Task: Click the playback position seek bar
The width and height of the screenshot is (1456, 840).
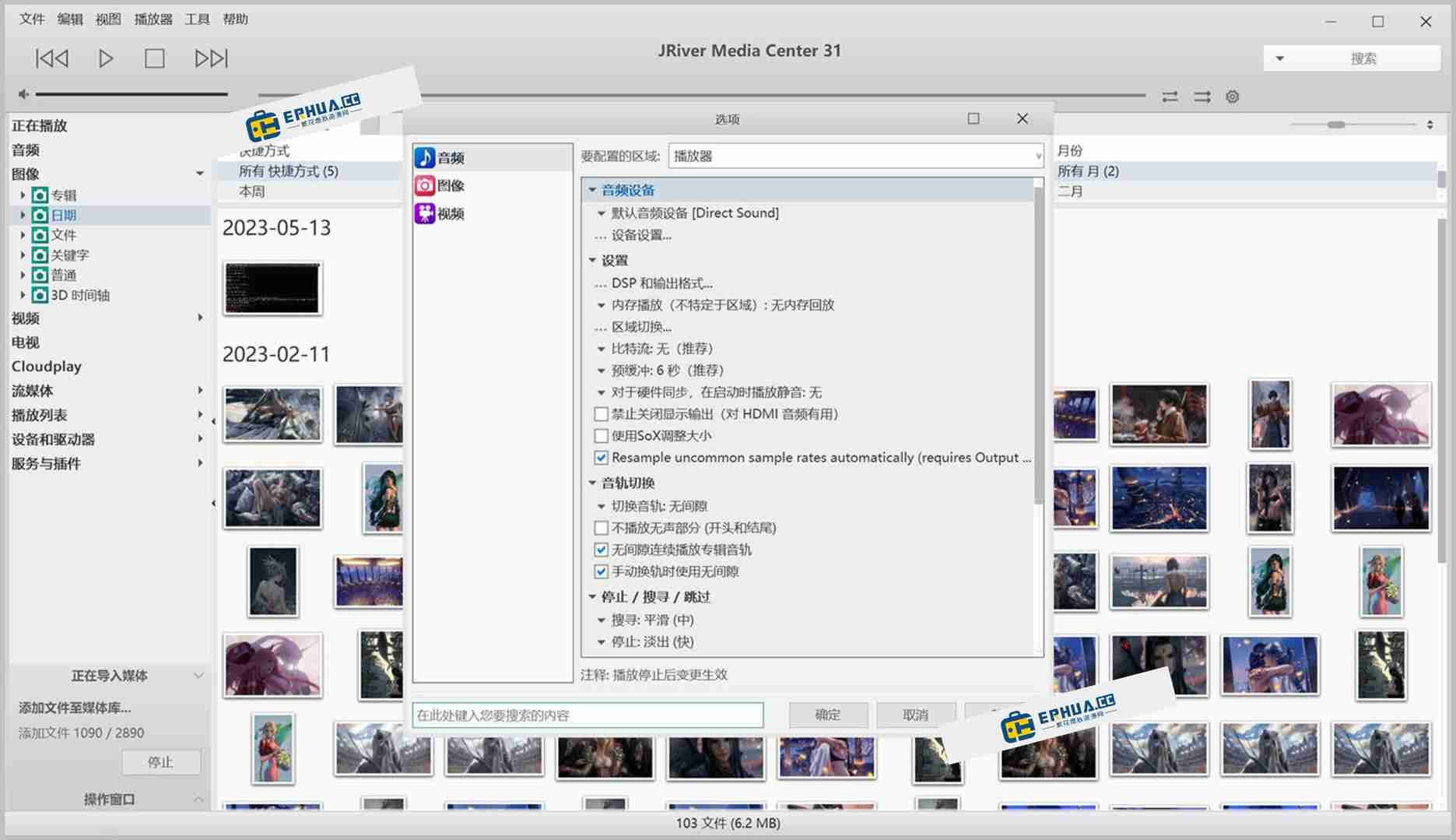Action: [x=701, y=95]
